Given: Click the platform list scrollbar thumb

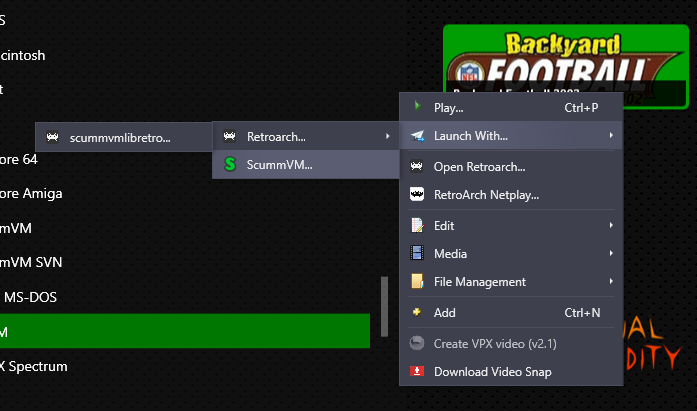Looking at the screenshot, I should 385,307.
